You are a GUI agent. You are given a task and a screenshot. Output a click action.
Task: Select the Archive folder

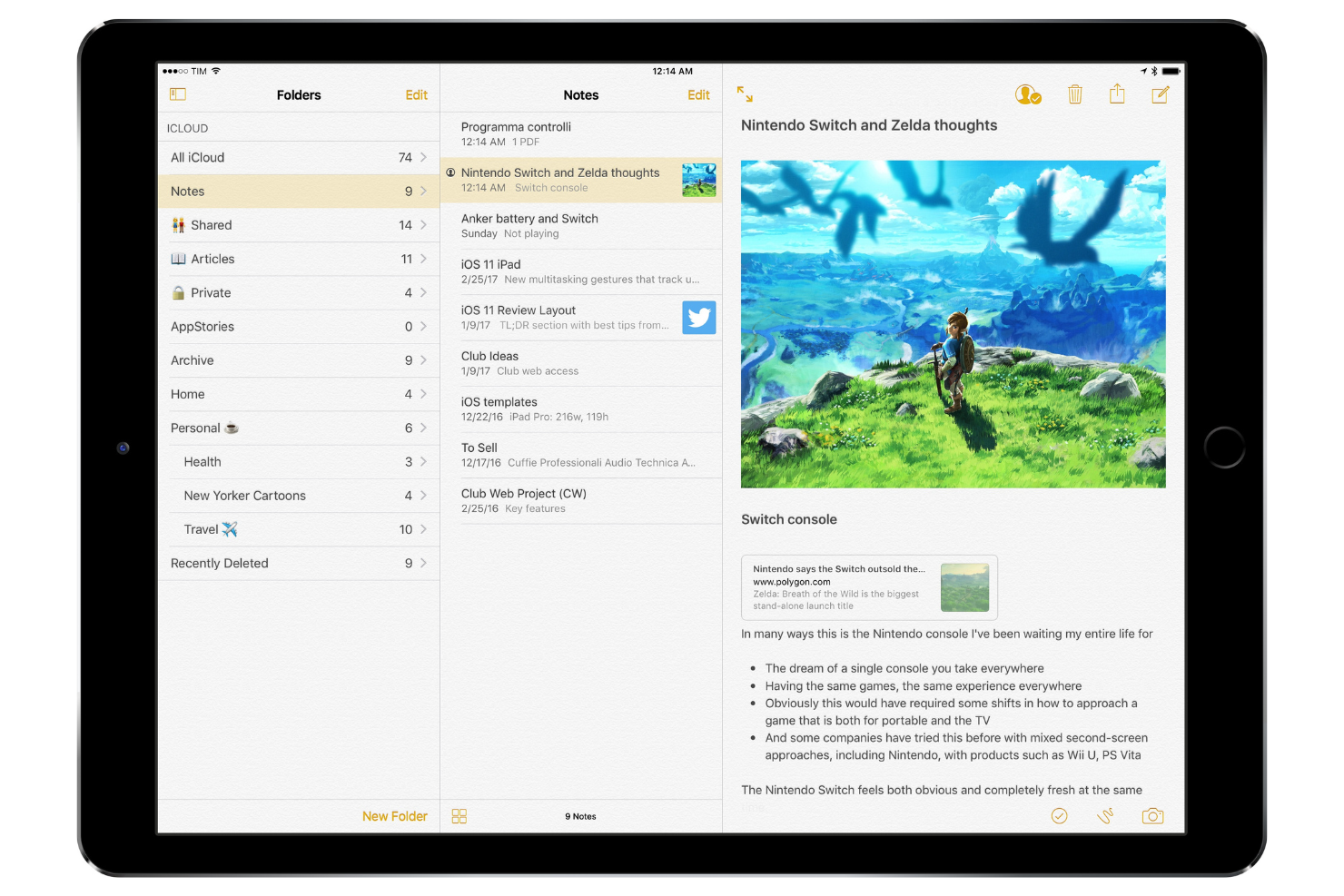272,360
